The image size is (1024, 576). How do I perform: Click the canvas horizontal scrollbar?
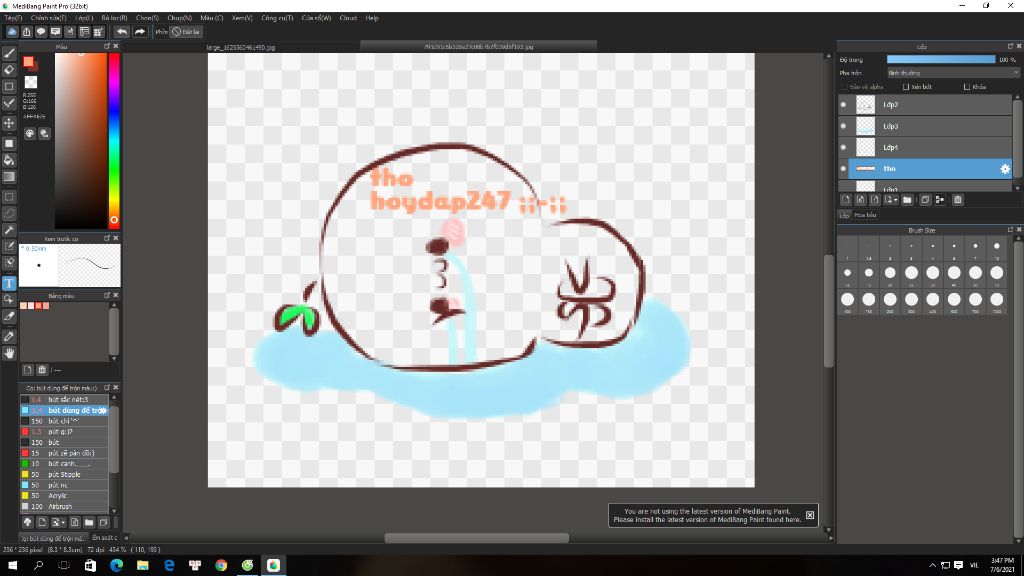click(x=476, y=538)
